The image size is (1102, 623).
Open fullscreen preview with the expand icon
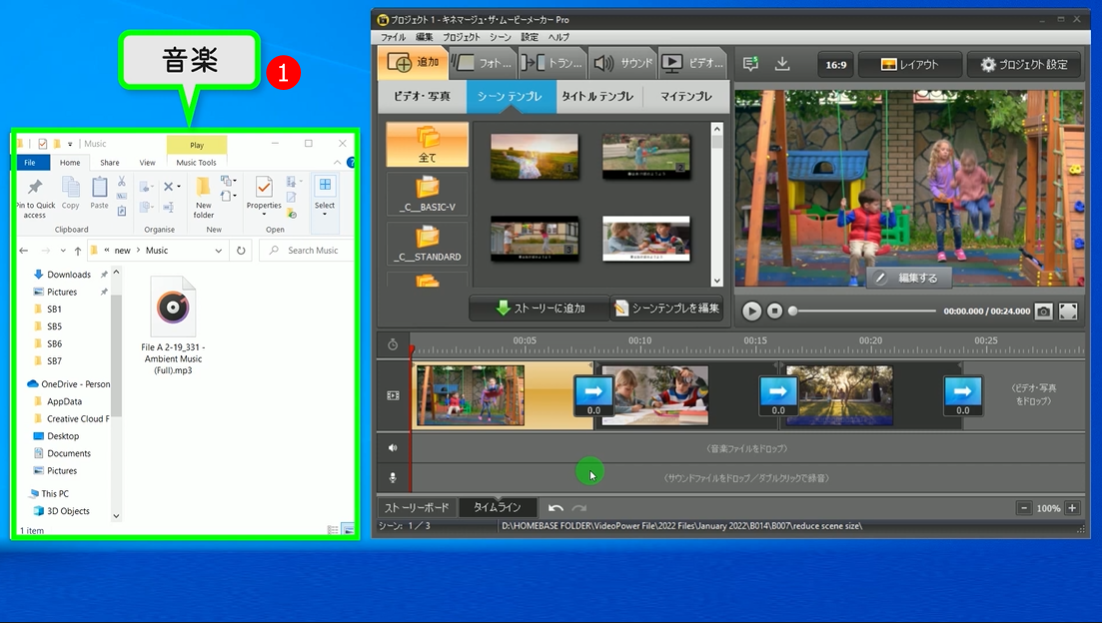[x=1068, y=311]
